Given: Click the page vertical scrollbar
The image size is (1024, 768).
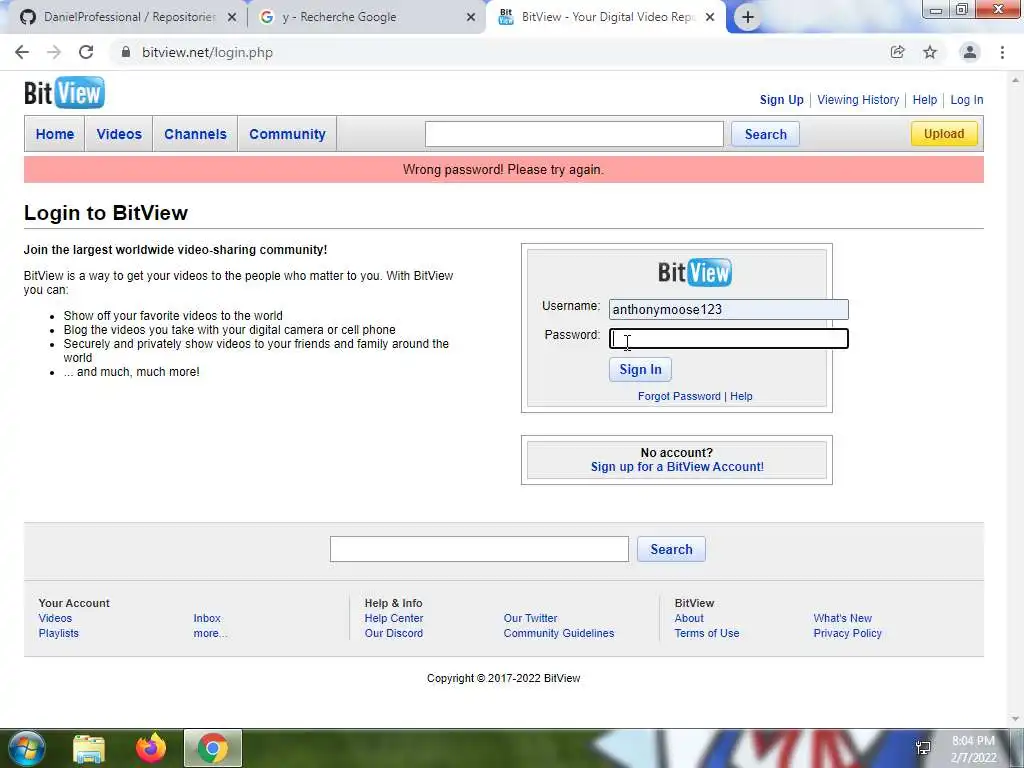Looking at the screenshot, I should [x=1015, y=398].
